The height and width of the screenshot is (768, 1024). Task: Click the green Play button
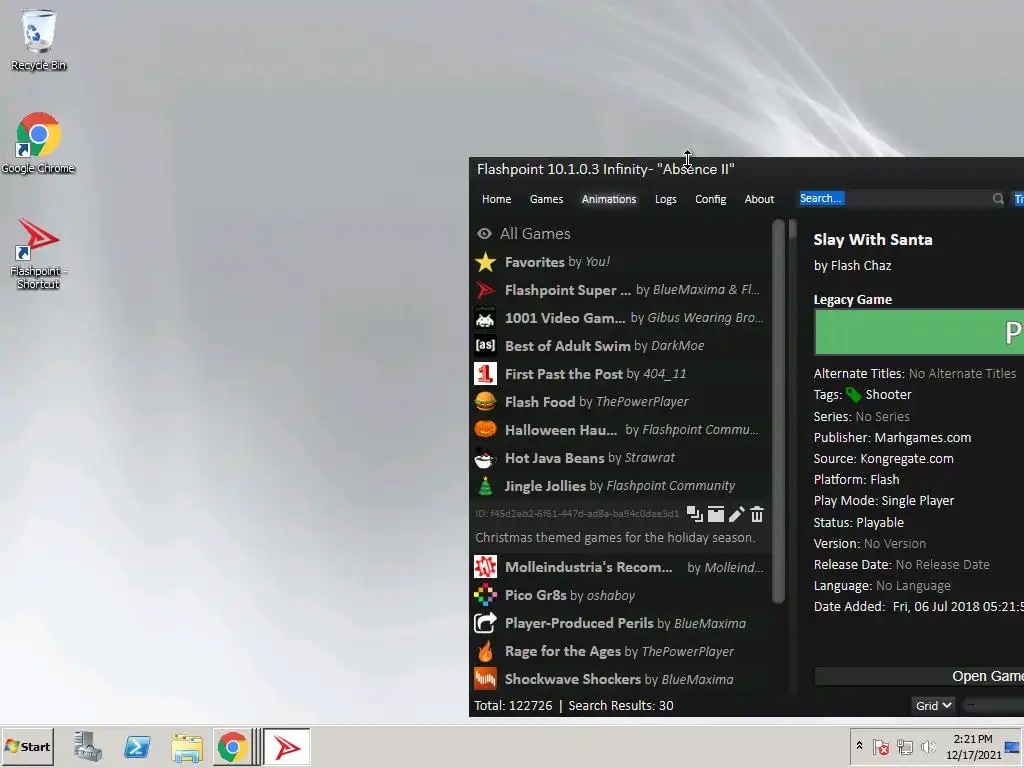(920, 332)
